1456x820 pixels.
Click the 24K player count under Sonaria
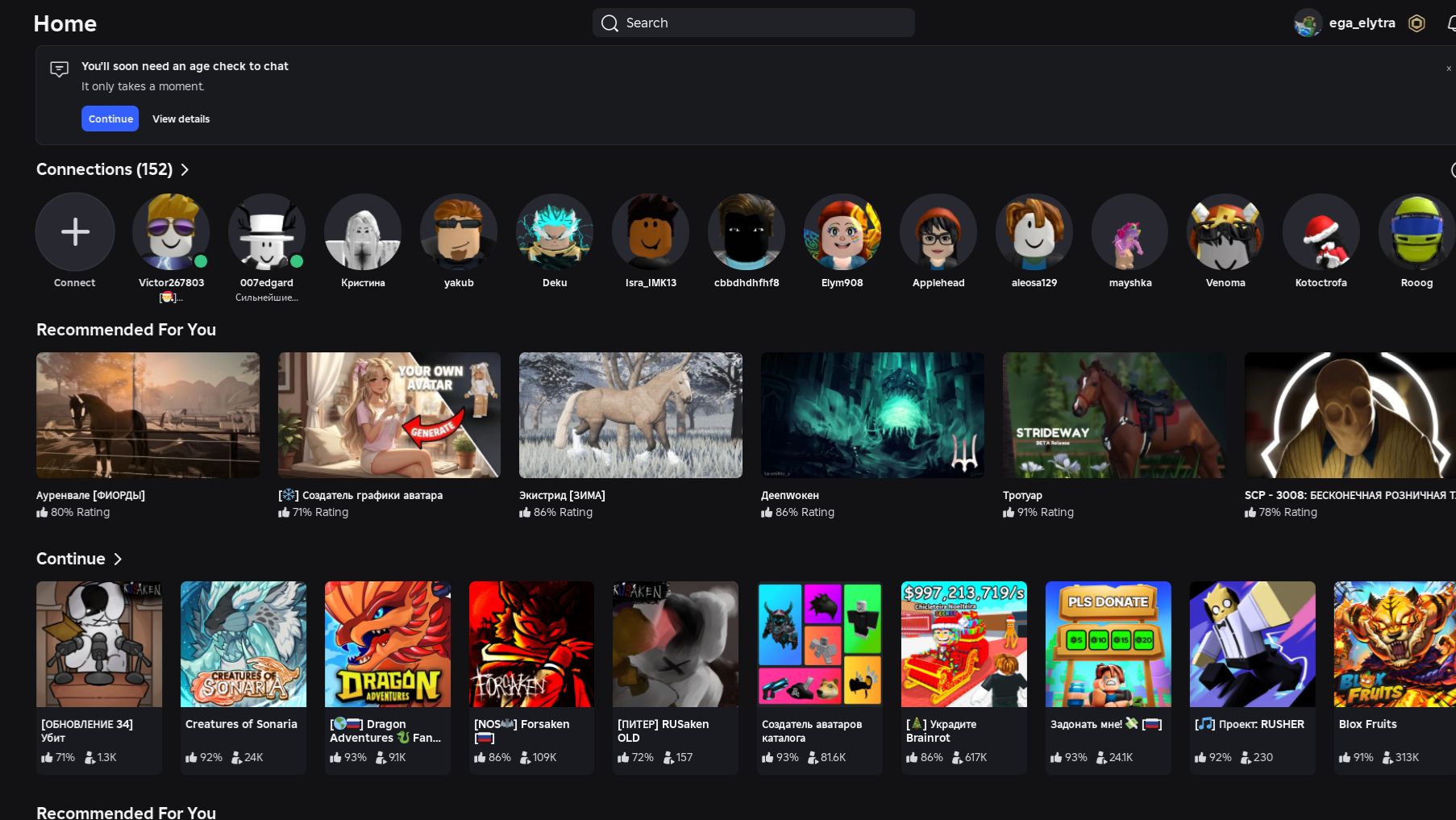click(x=254, y=758)
